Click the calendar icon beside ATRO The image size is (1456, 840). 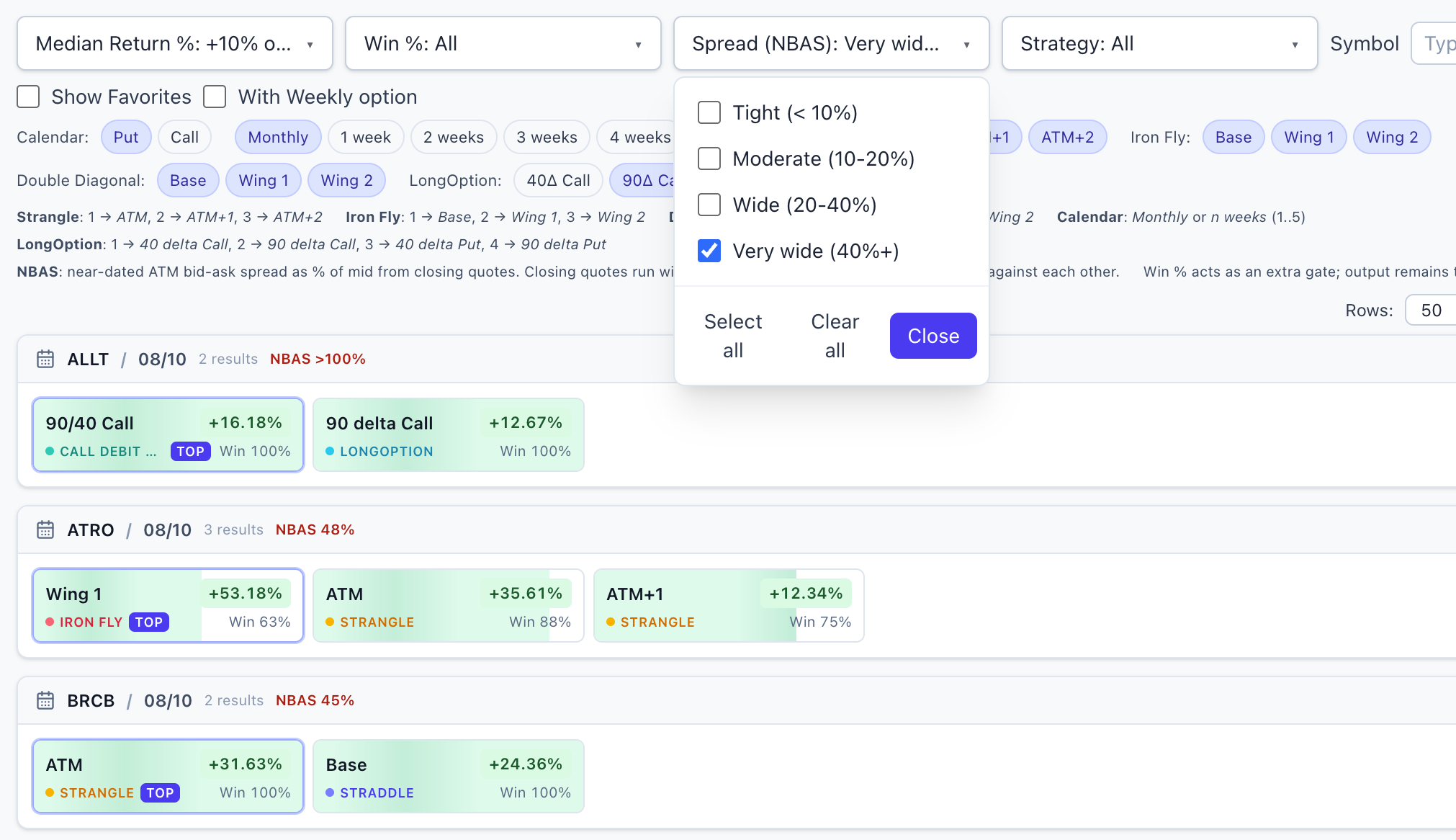coord(45,530)
